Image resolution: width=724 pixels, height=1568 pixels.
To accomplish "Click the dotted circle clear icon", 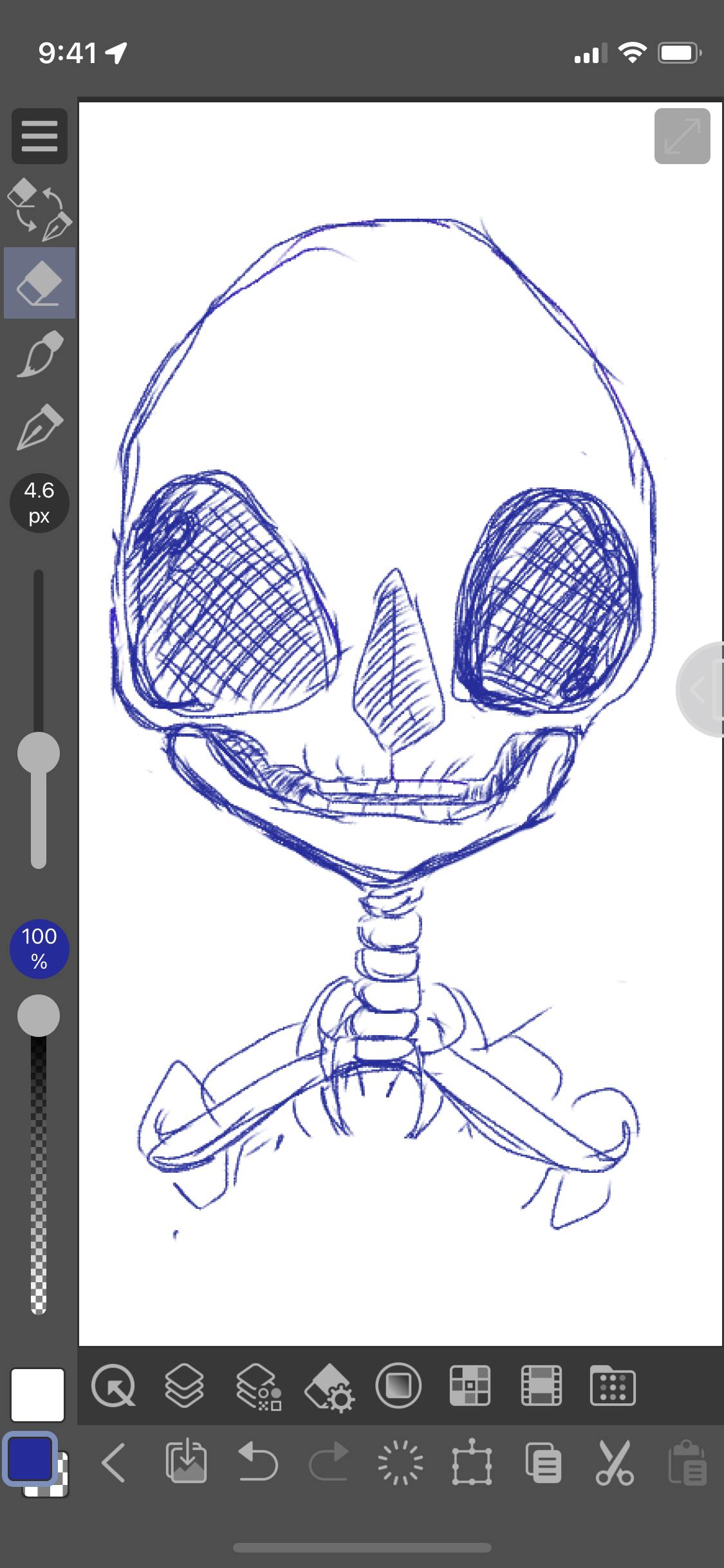I will 400,1462.
